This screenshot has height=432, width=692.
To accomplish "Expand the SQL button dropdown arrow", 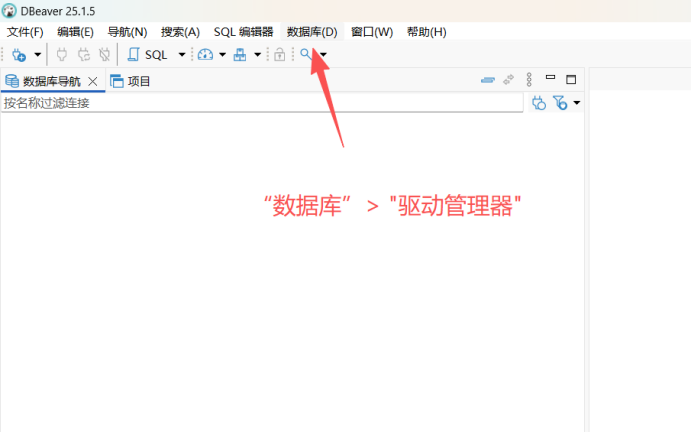I will click(181, 55).
